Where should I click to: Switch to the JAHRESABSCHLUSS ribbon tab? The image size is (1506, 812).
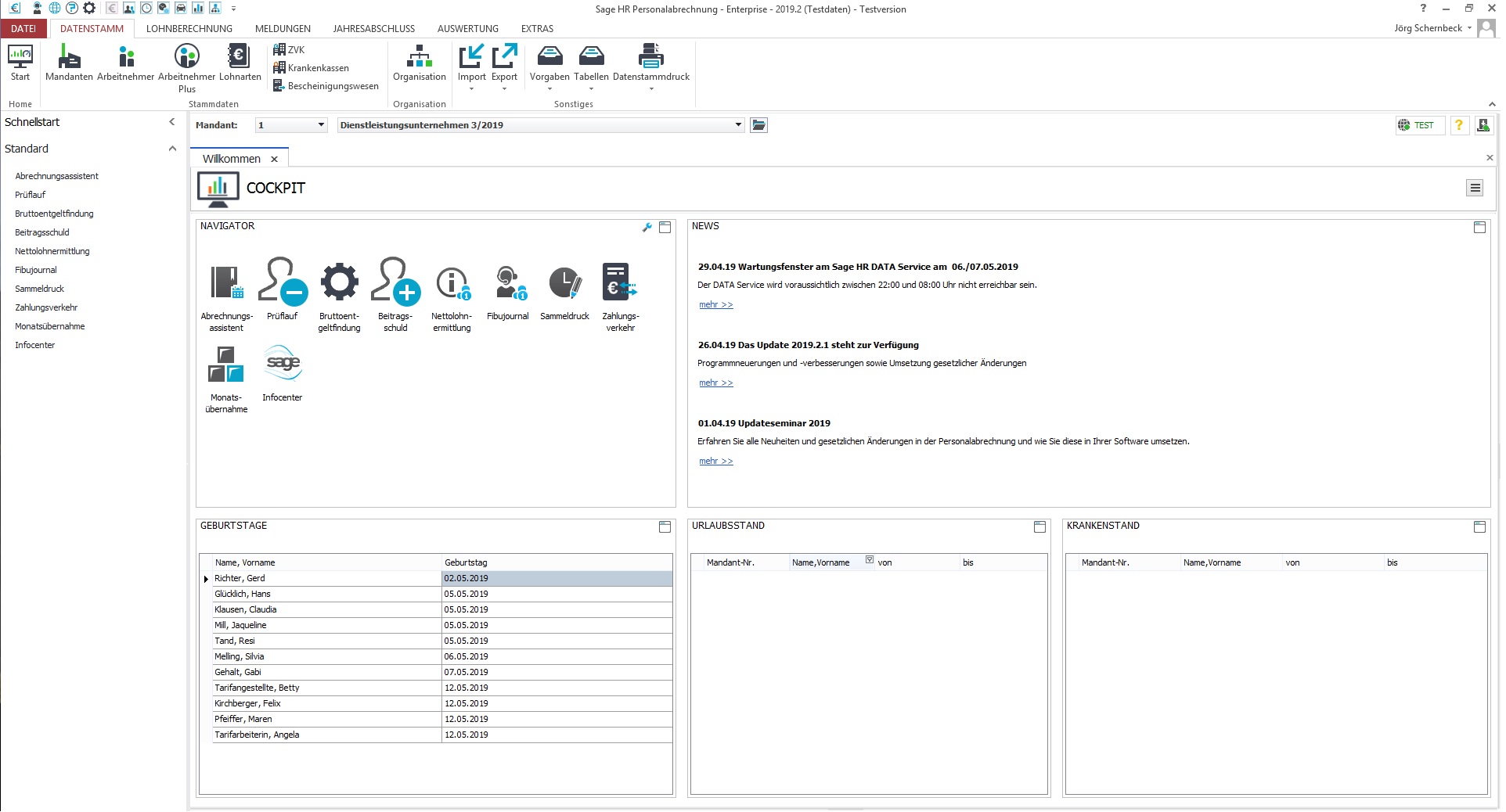(374, 28)
